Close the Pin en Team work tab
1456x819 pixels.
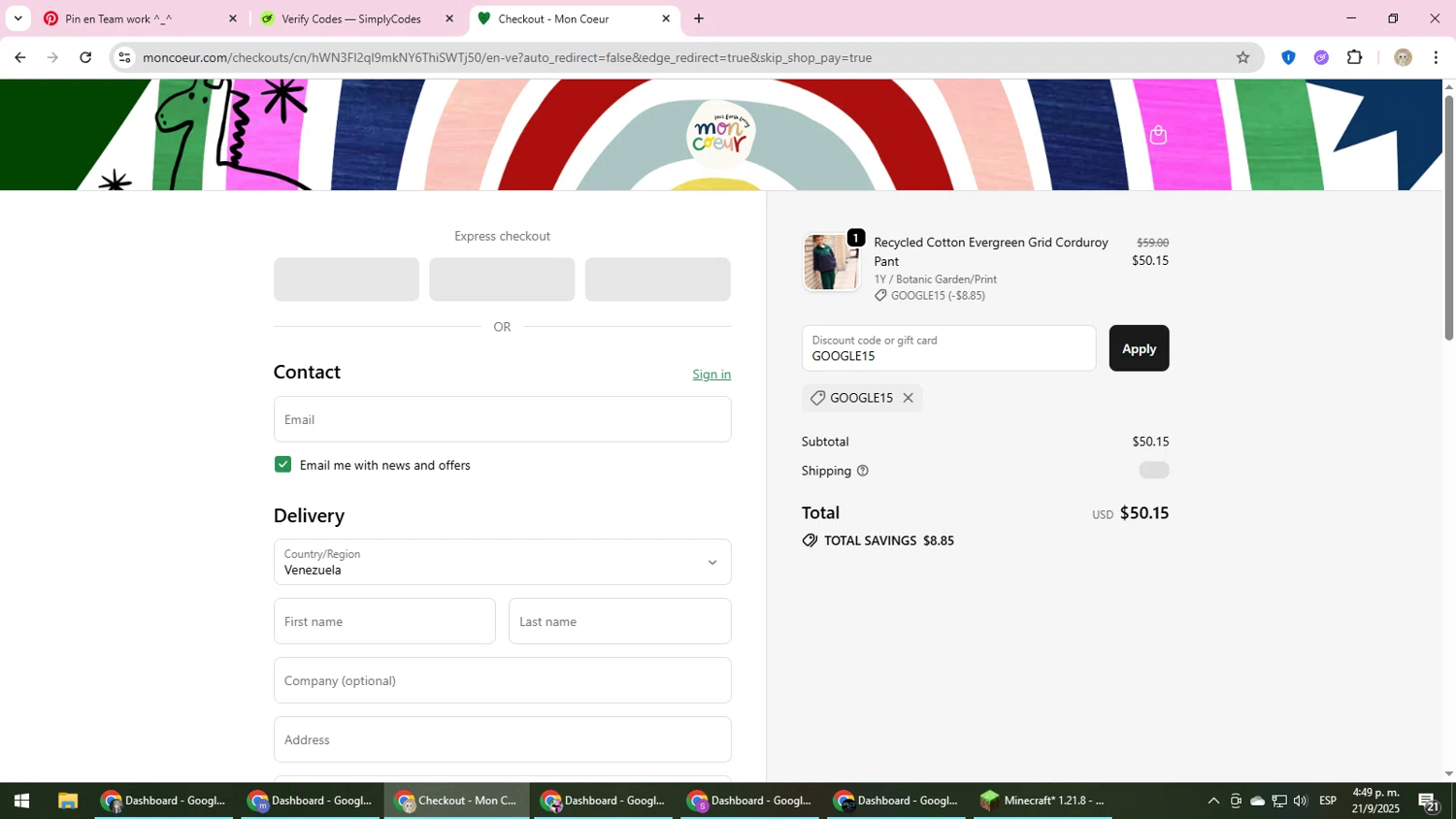coord(232,18)
